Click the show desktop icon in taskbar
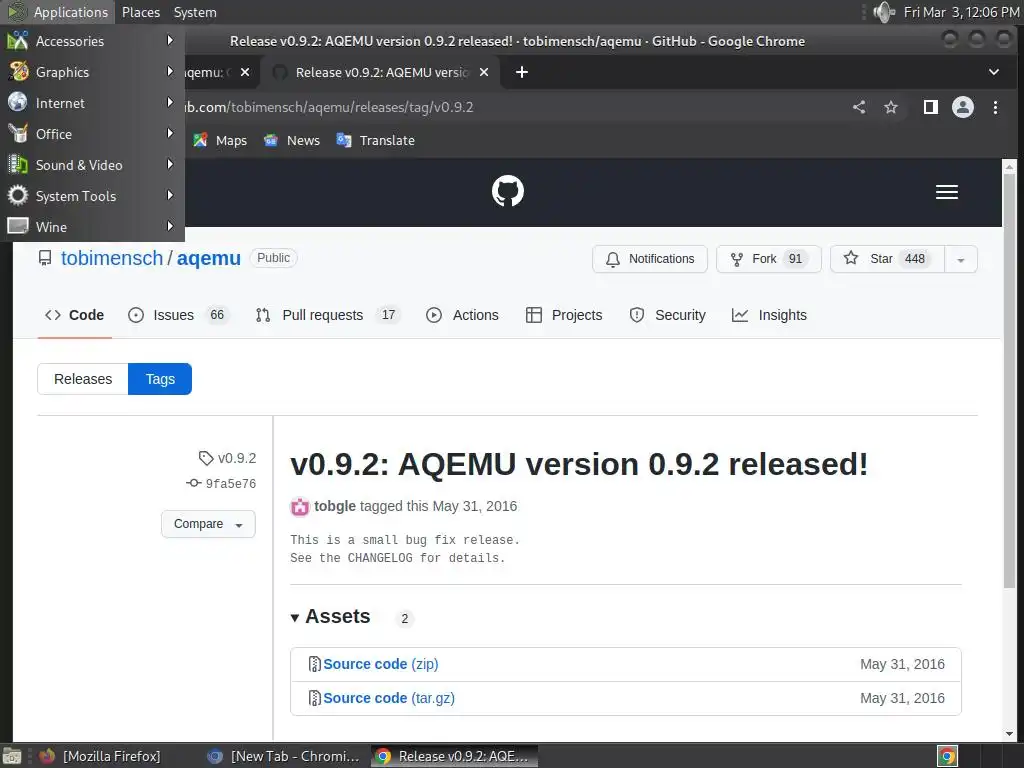 coord(12,756)
